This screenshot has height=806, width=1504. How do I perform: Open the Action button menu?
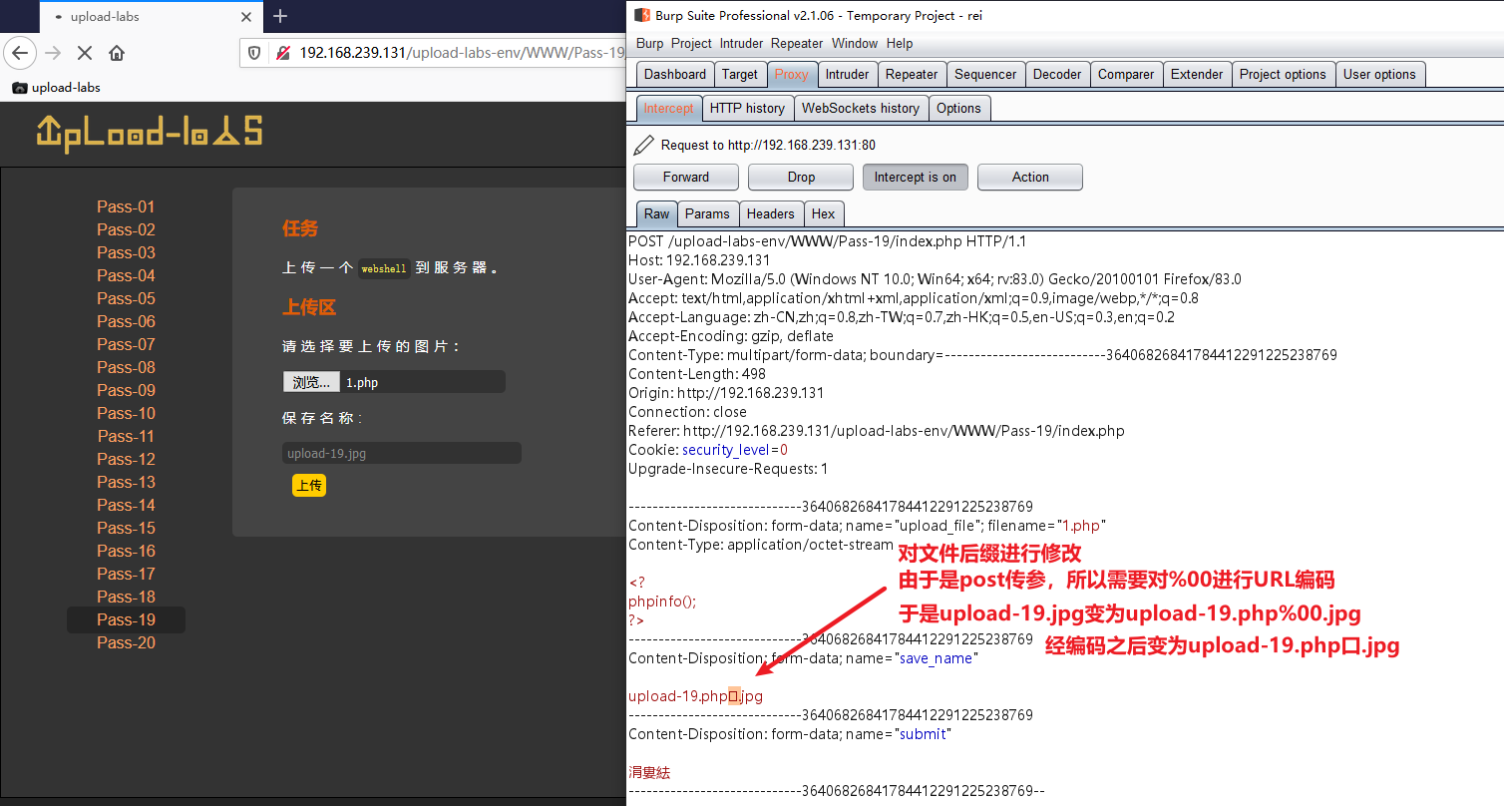click(1030, 177)
